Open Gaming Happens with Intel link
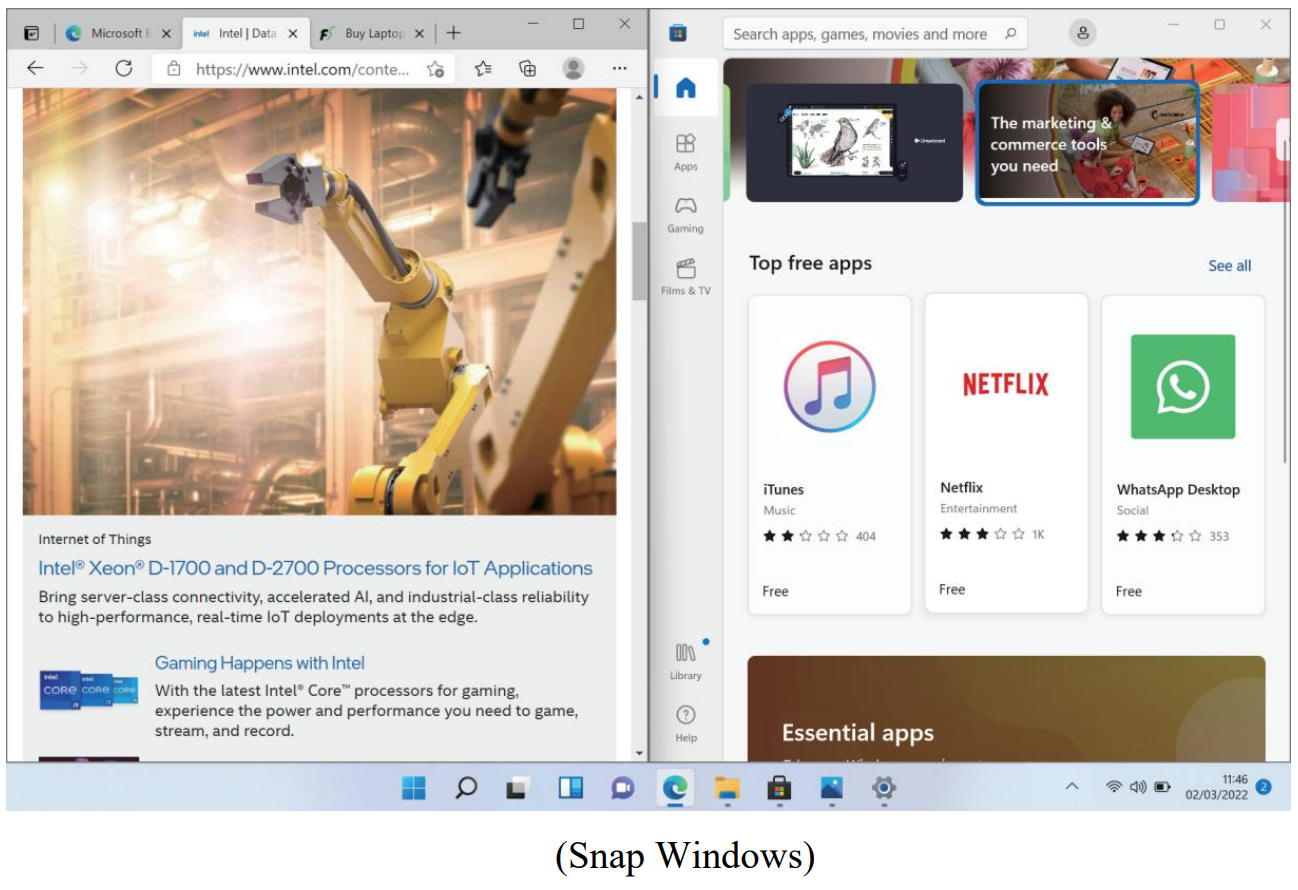This screenshot has height=890, width=1298. (x=259, y=663)
